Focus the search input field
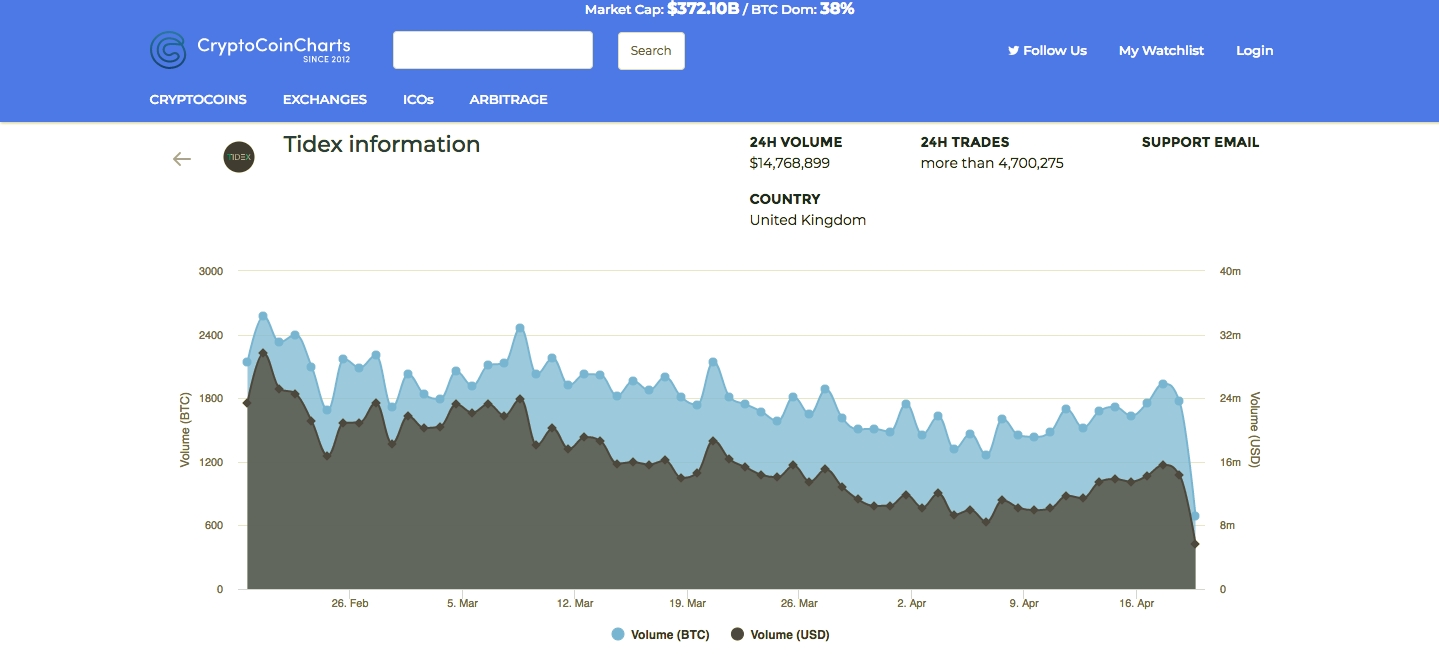This screenshot has height=659, width=1439. [x=493, y=50]
